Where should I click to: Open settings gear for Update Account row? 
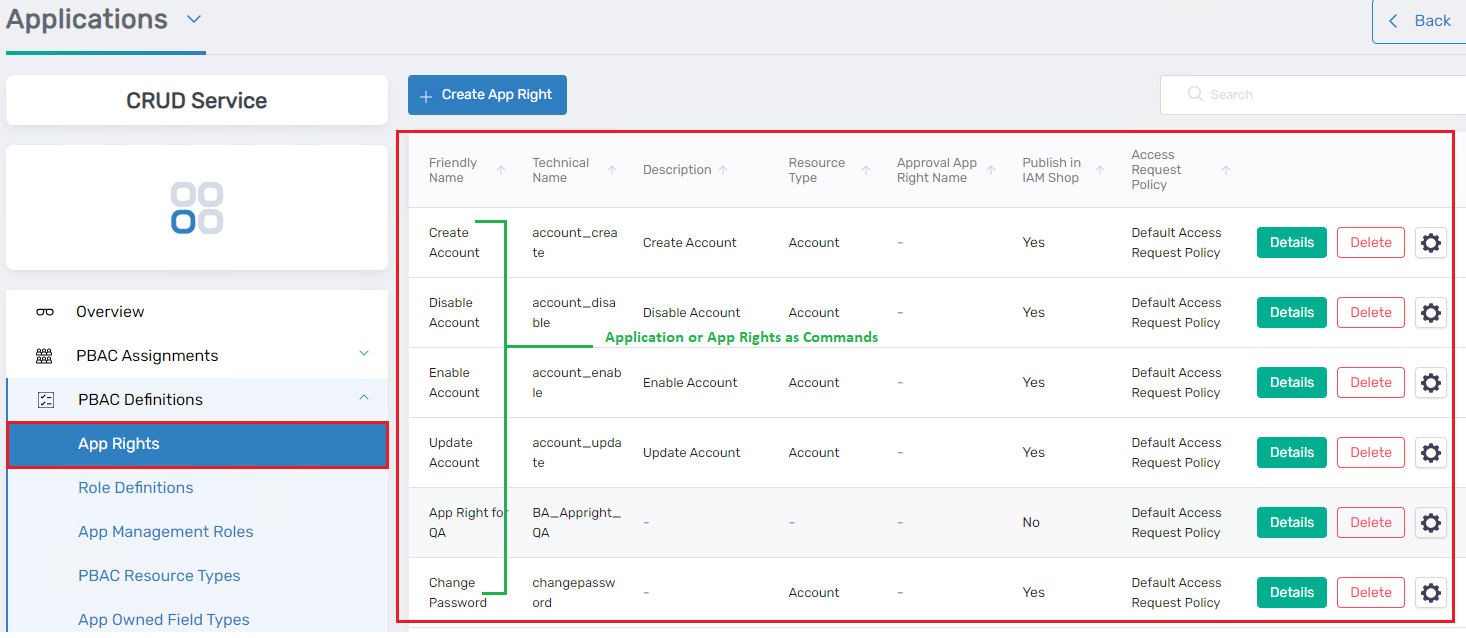coord(1431,453)
